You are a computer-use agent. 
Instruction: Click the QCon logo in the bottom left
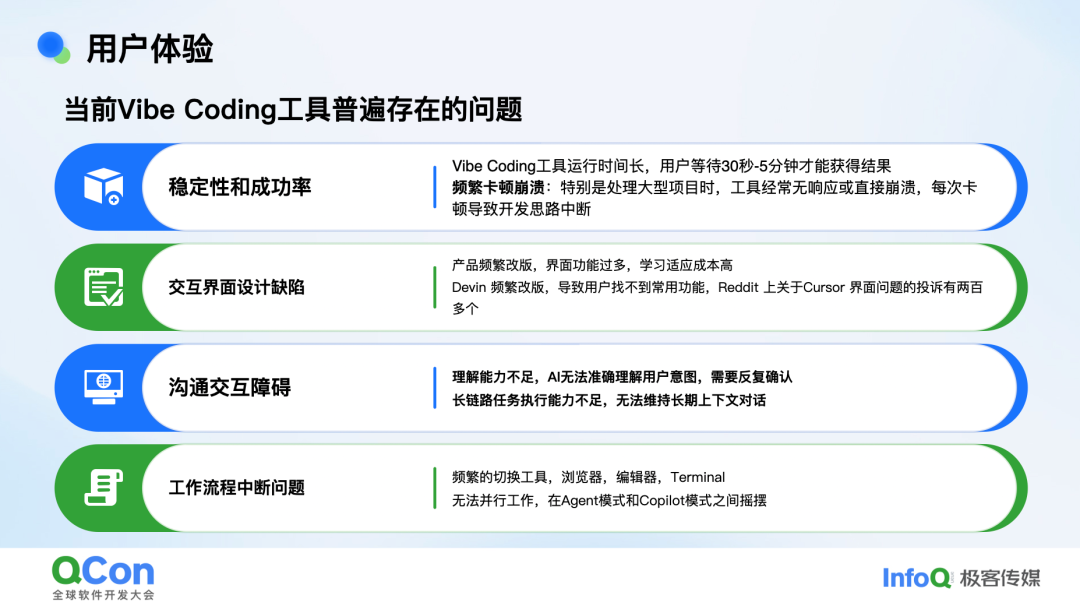tap(102, 568)
